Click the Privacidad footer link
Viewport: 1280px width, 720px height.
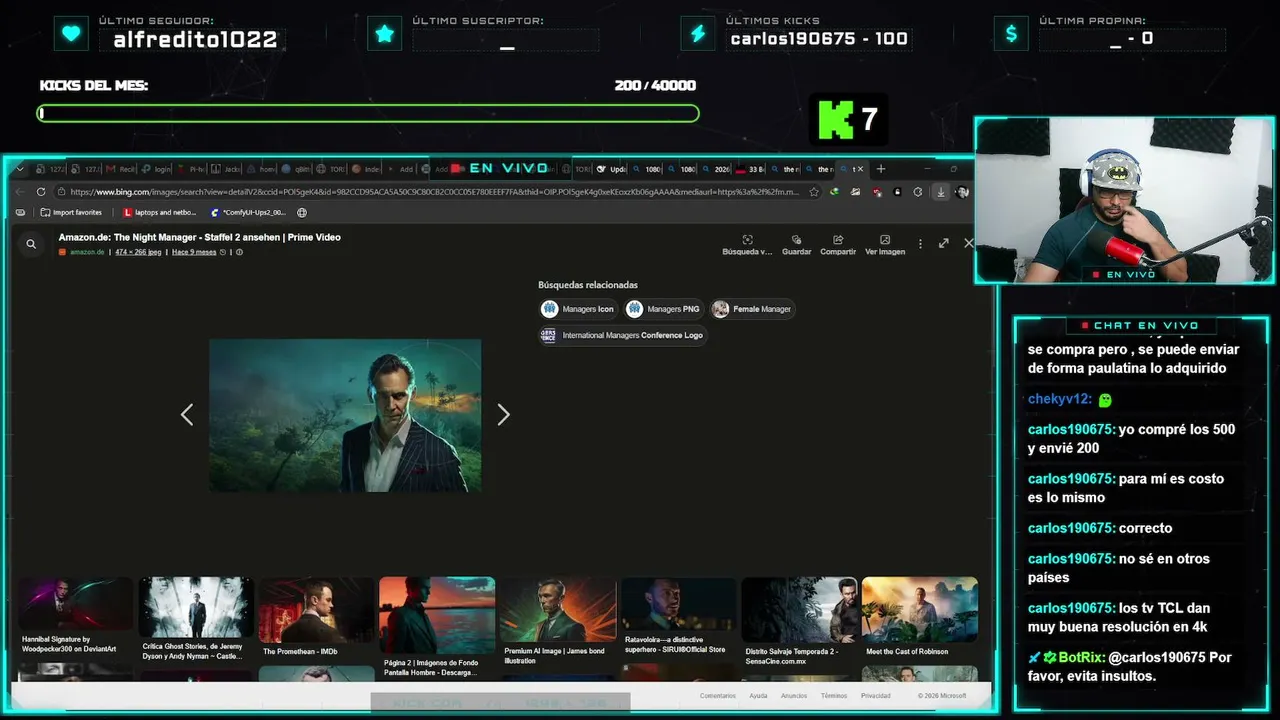pos(876,696)
